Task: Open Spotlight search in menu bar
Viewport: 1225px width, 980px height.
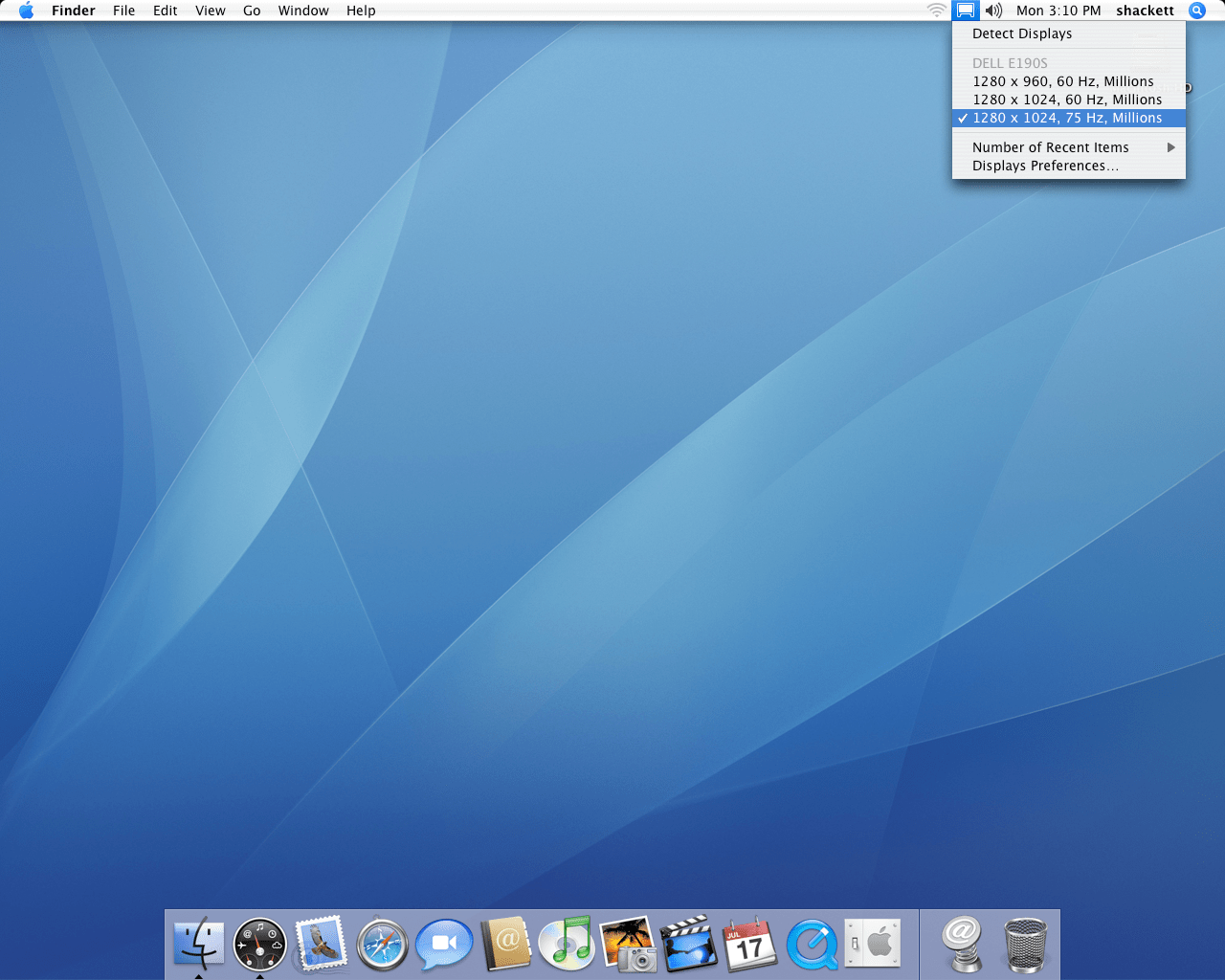Action: pyautogui.click(x=1196, y=11)
